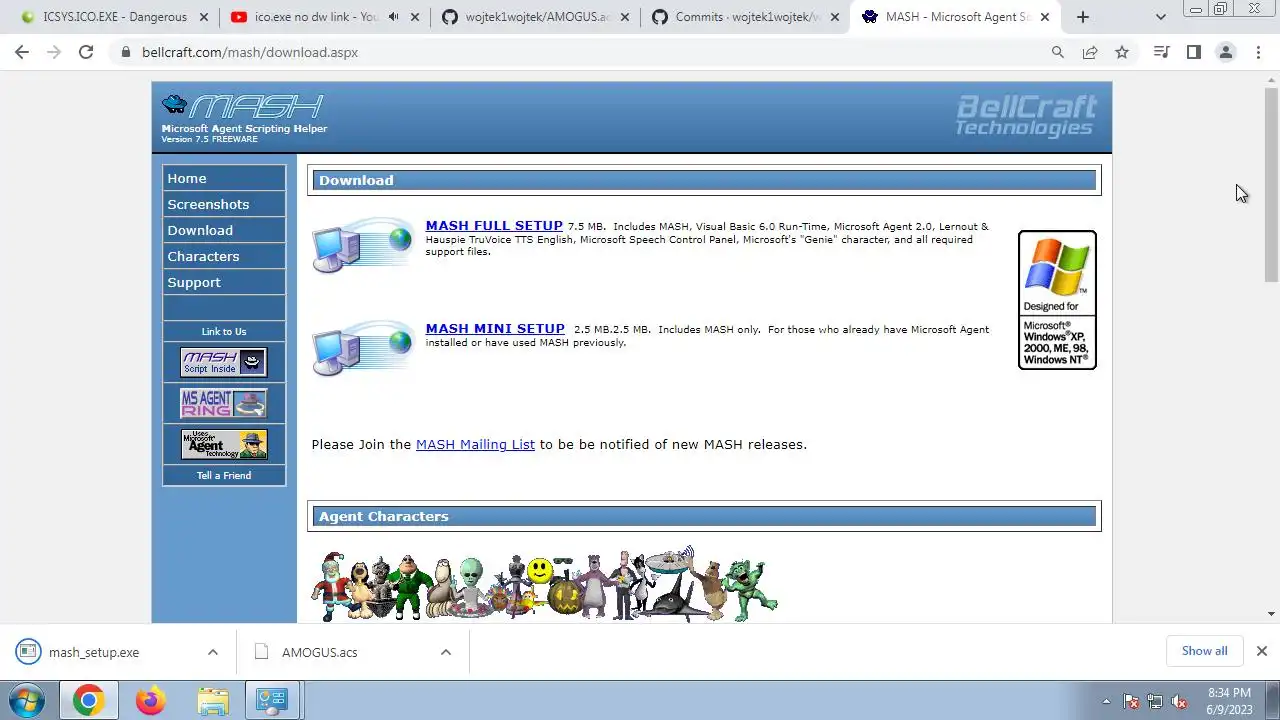The image size is (1280, 720).
Task: Open the Chrome three-dot menu
Action: [x=1258, y=52]
